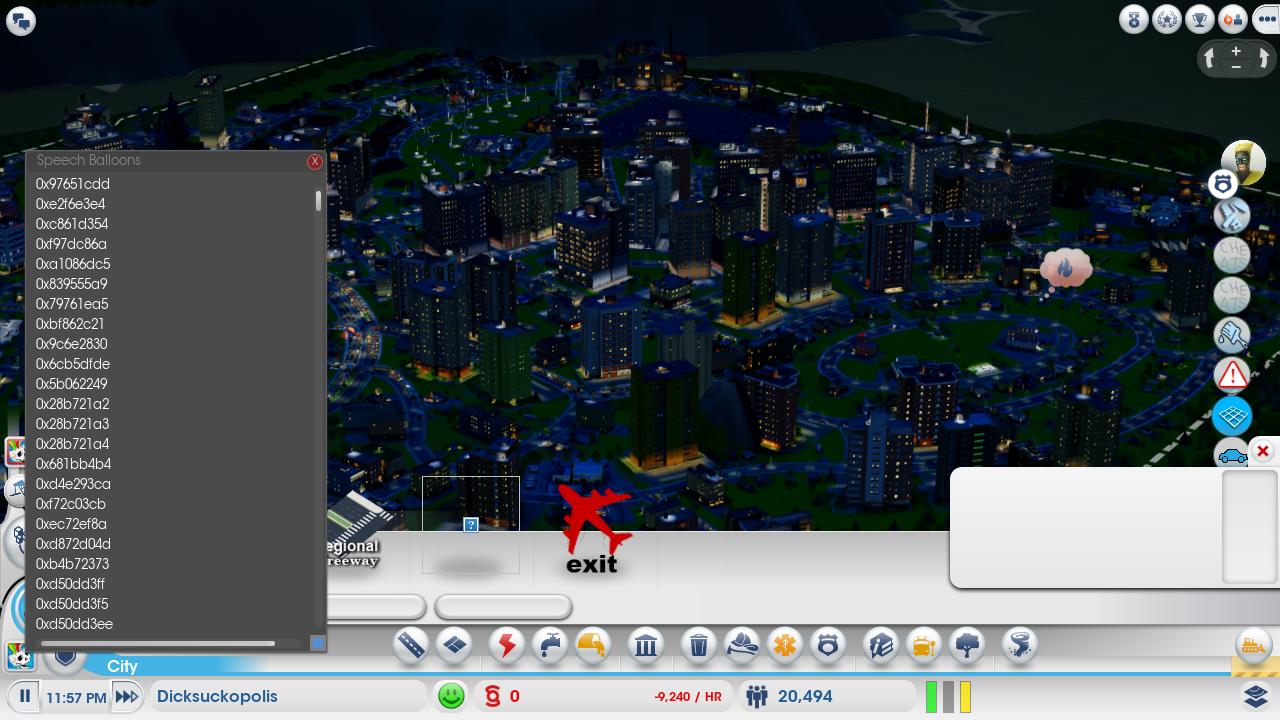Click the city name Dicksuckopolis

pos(217,696)
